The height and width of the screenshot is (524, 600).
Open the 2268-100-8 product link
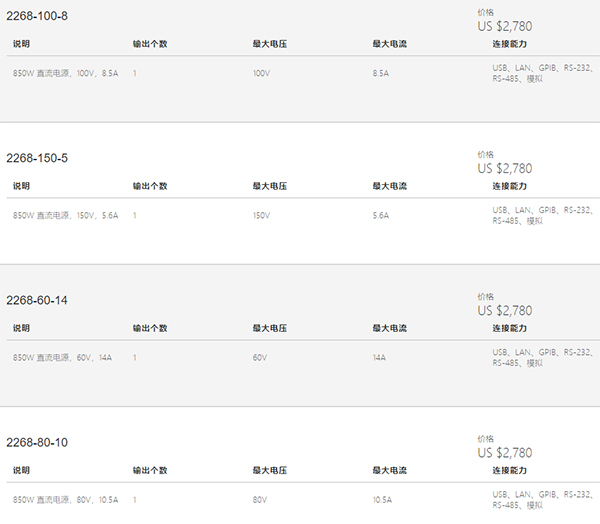click(37, 16)
